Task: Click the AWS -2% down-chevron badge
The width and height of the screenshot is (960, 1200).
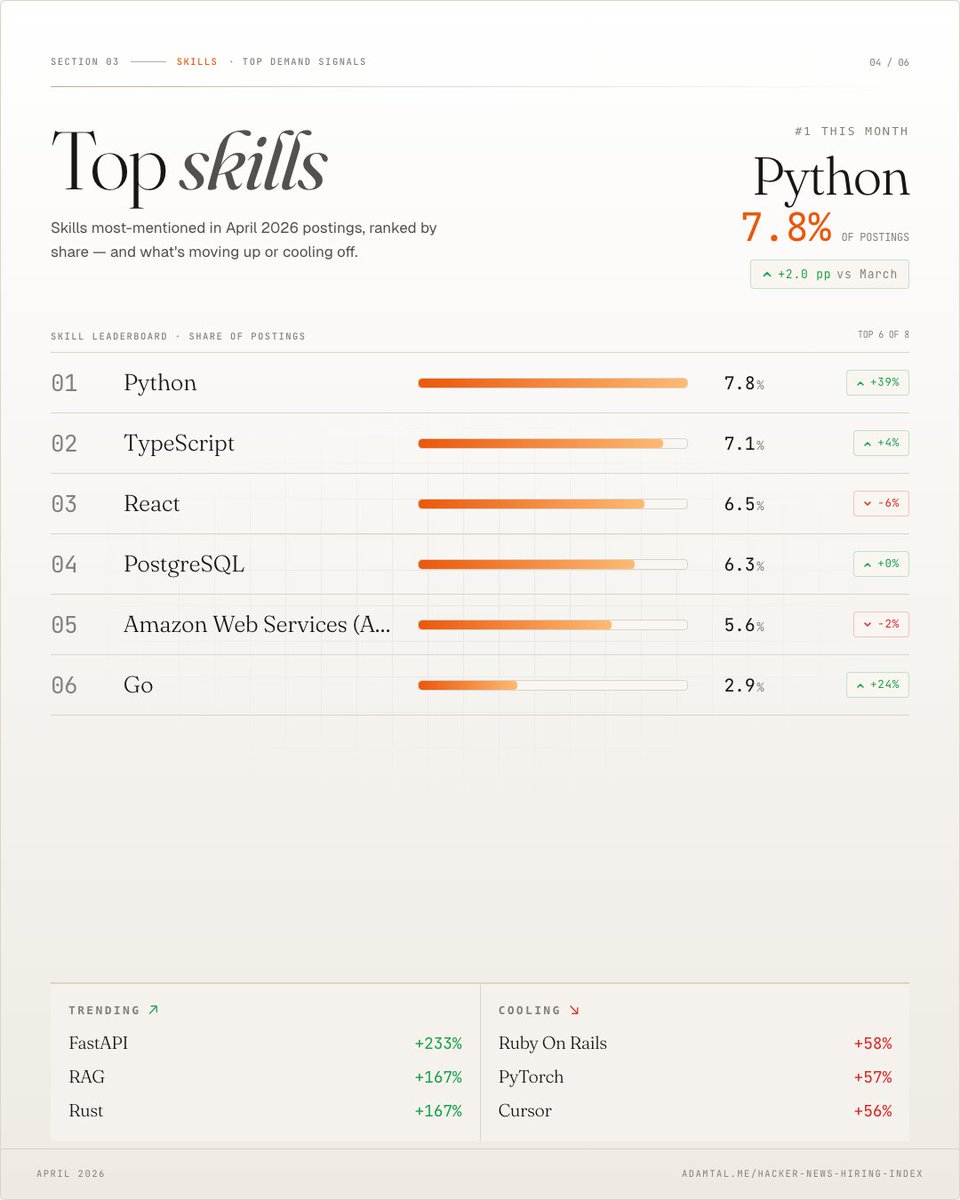Action: [881, 624]
